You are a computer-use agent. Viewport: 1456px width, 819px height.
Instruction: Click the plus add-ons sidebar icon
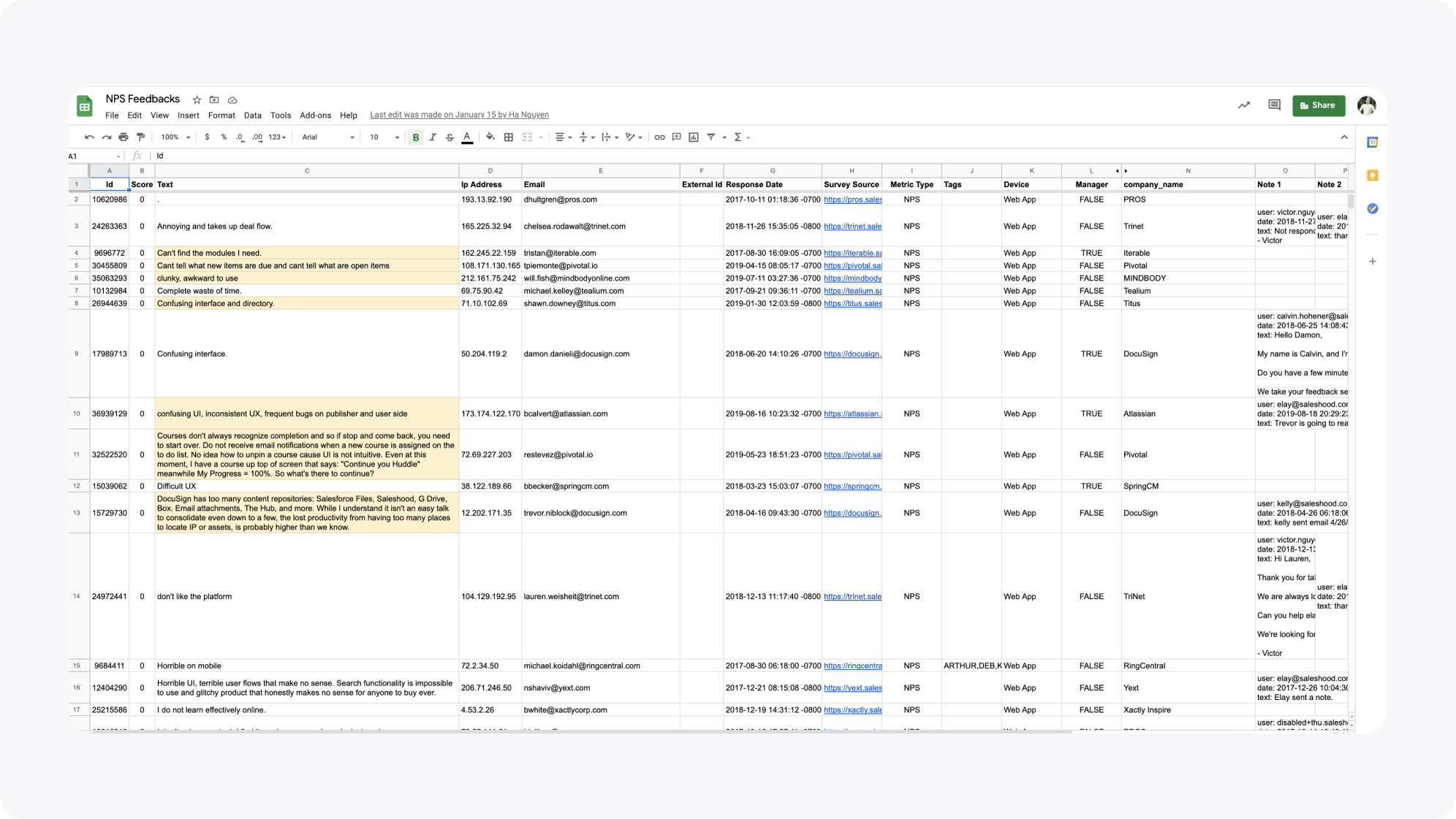pos(1373,262)
